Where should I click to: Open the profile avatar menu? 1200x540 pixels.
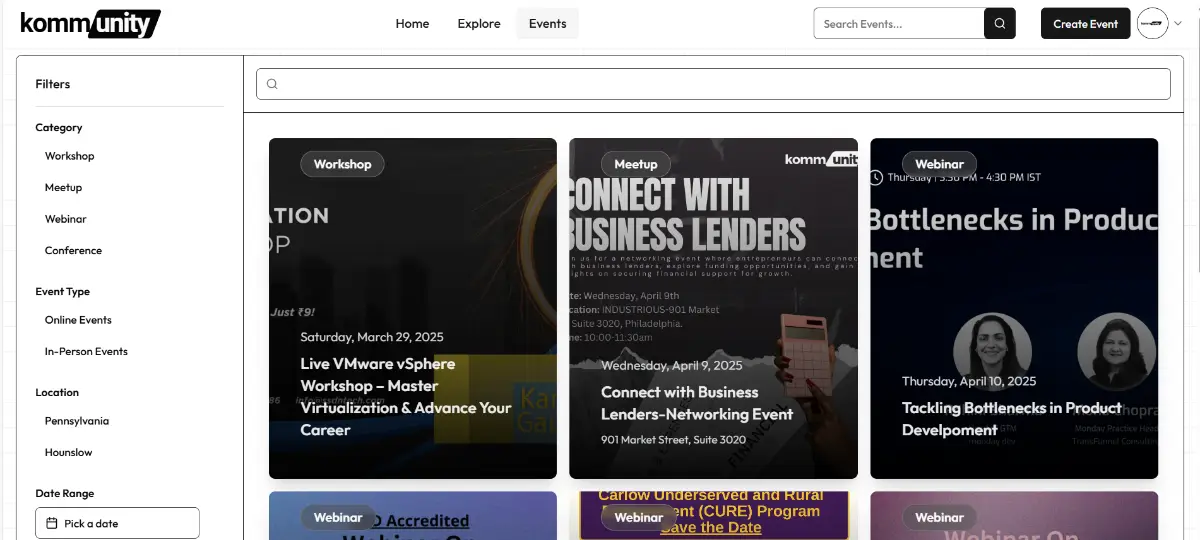click(x=1153, y=24)
